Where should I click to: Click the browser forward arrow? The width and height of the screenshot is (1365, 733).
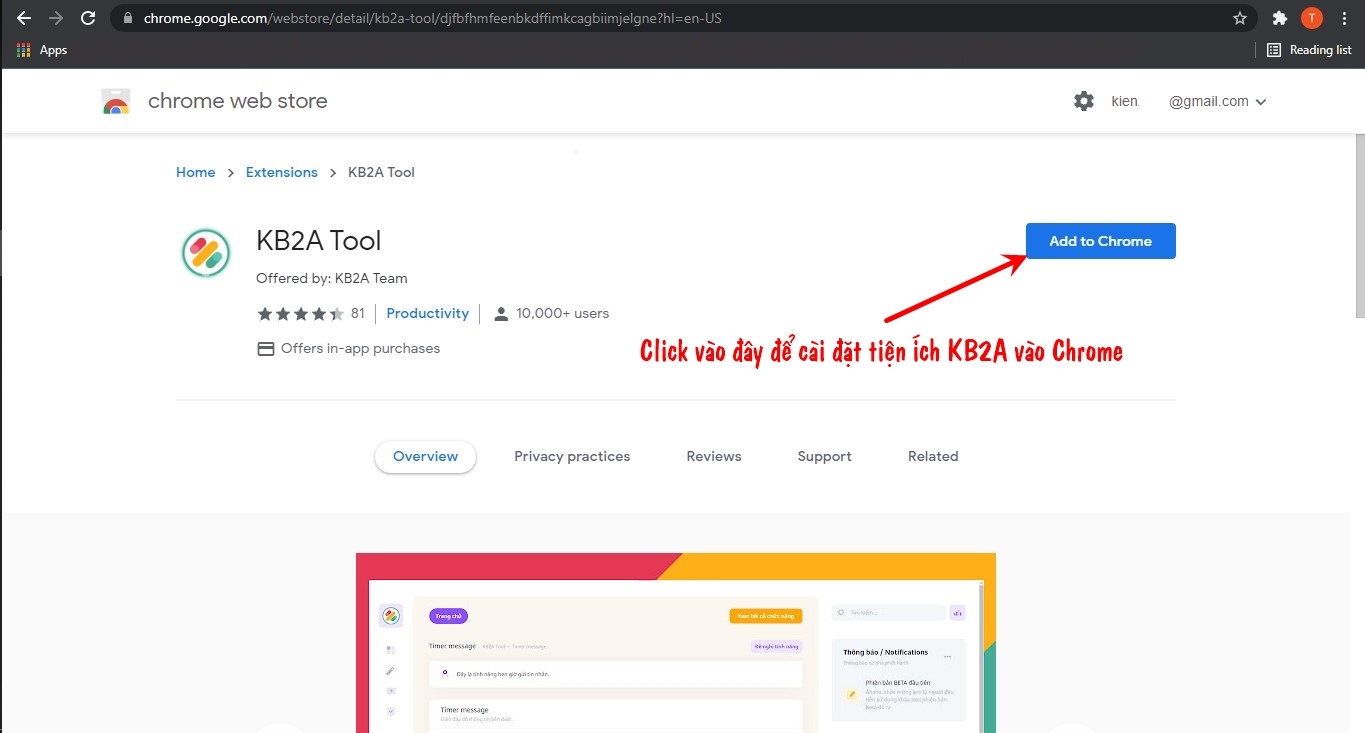(56, 18)
